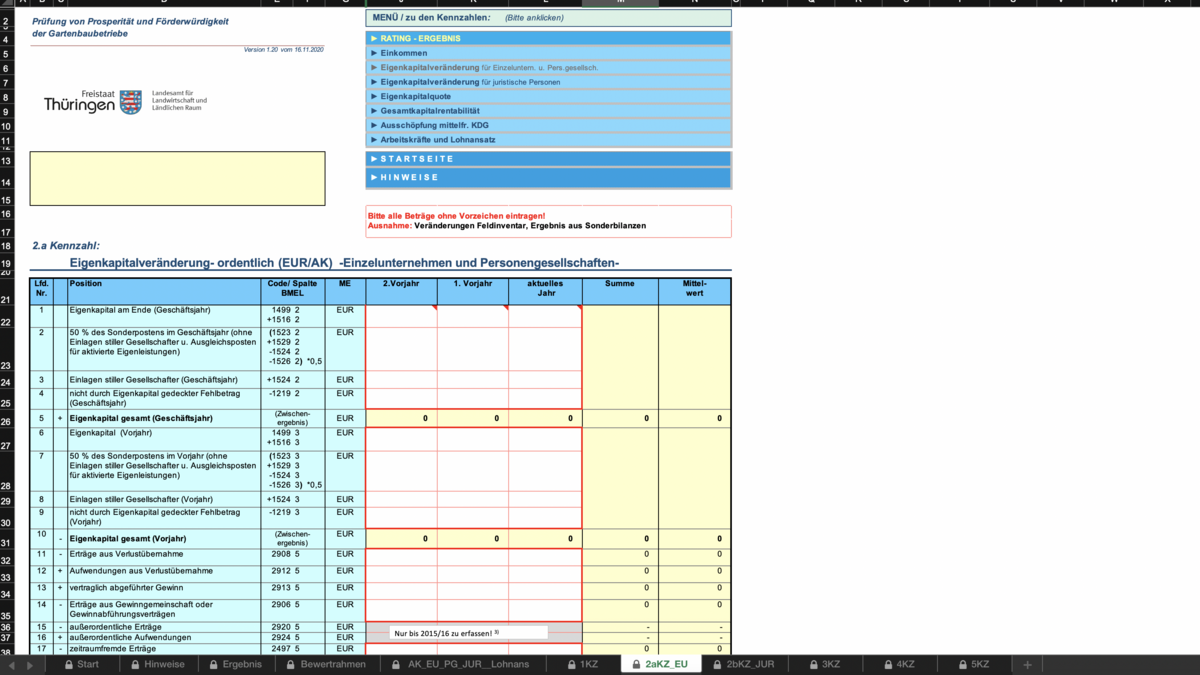This screenshot has width=1200, height=675.
Task: Switch to the Hinweise sheet tab
Action: 158,664
